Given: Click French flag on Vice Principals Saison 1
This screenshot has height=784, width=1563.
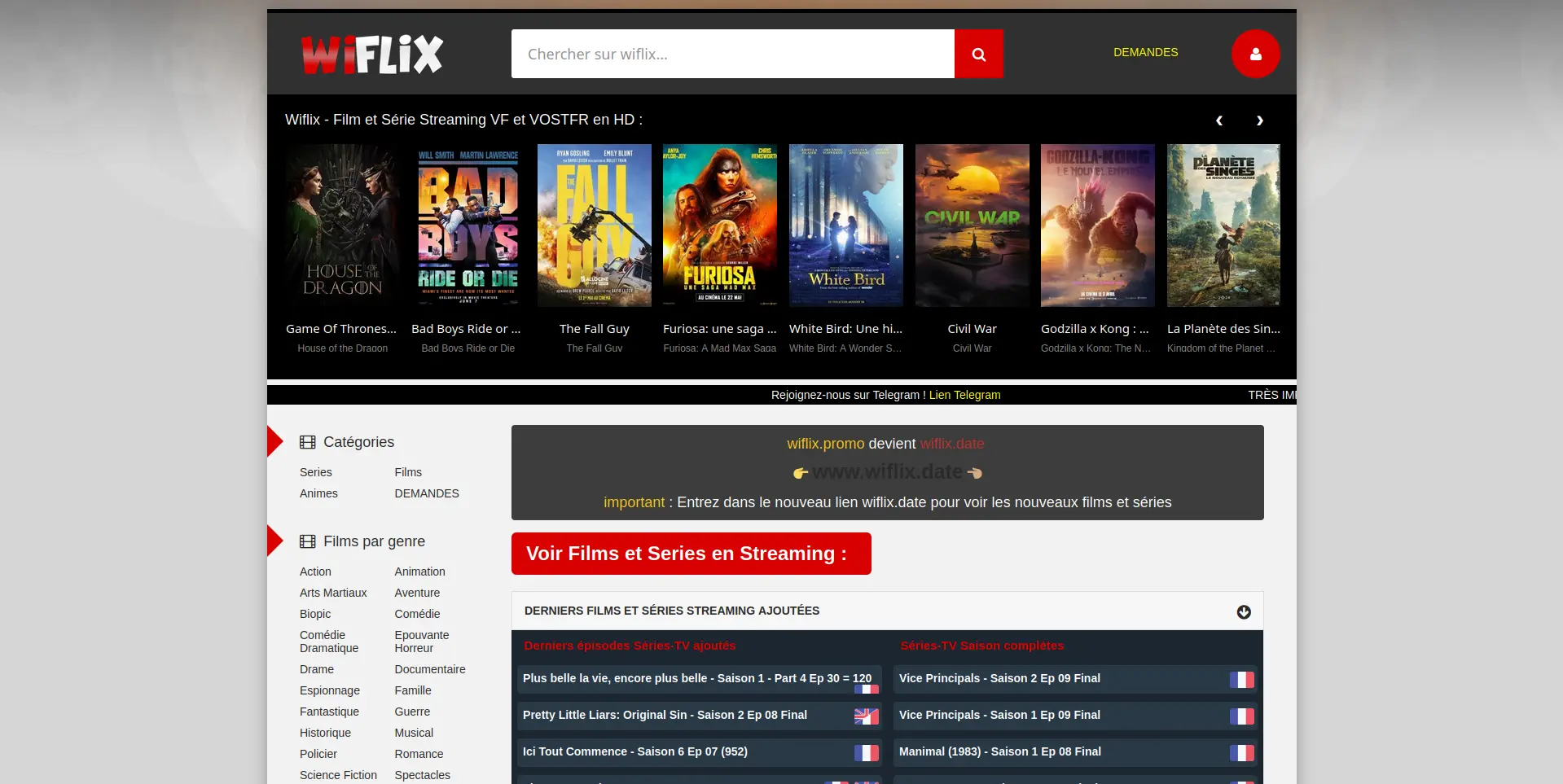Looking at the screenshot, I should (x=1242, y=716).
